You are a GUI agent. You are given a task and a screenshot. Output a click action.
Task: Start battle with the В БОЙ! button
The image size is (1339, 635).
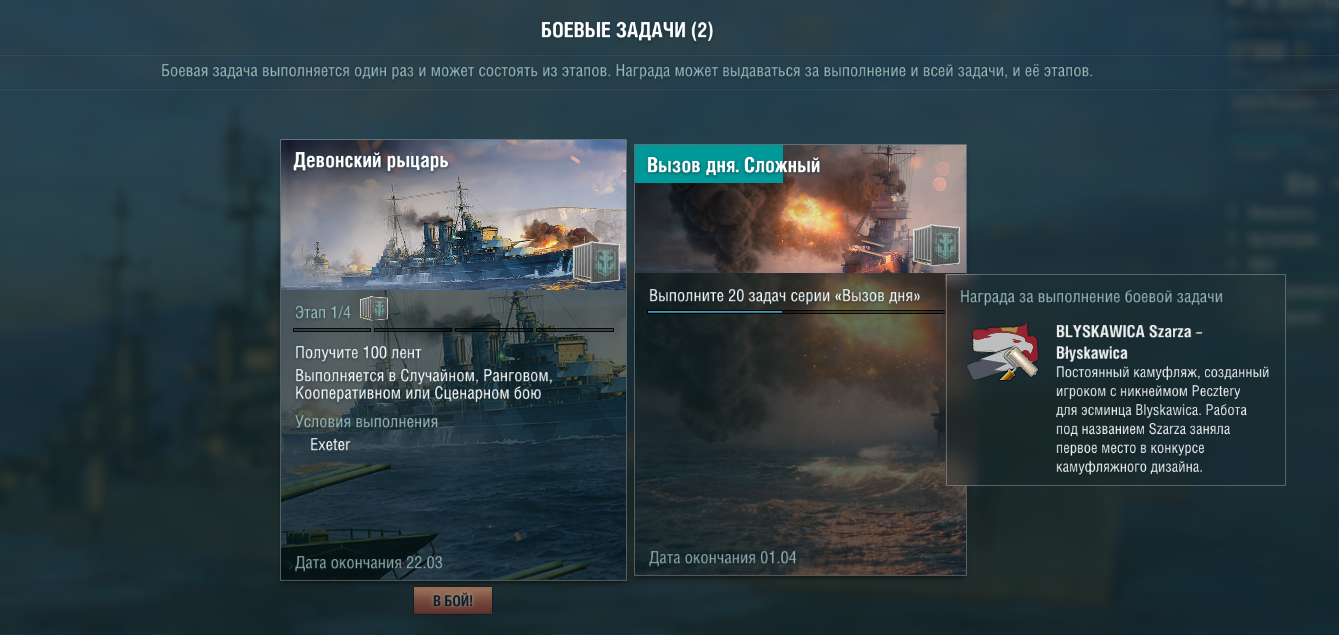click(x=453, y=601)
